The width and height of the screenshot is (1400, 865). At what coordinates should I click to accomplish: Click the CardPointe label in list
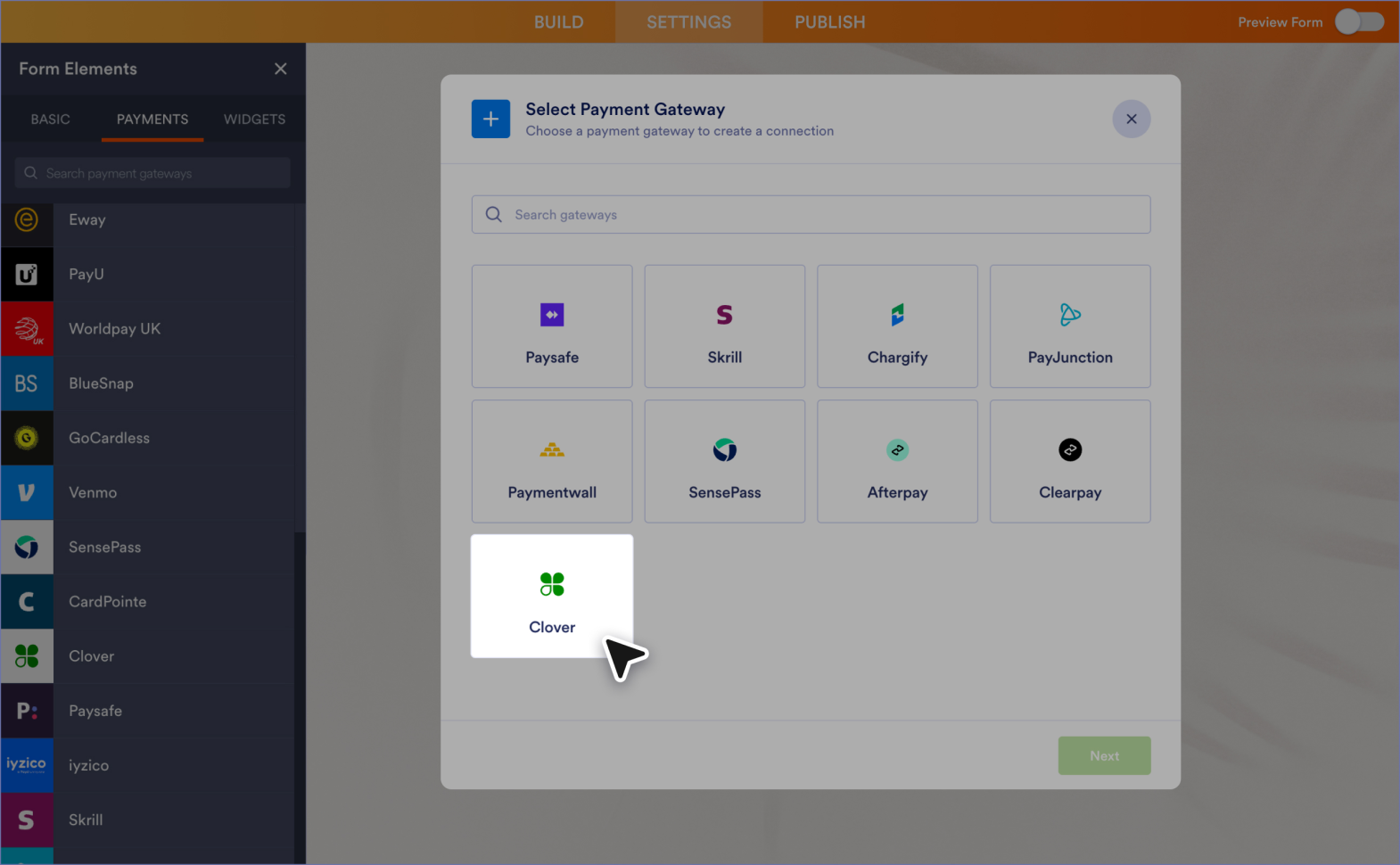tap(108, 602)
